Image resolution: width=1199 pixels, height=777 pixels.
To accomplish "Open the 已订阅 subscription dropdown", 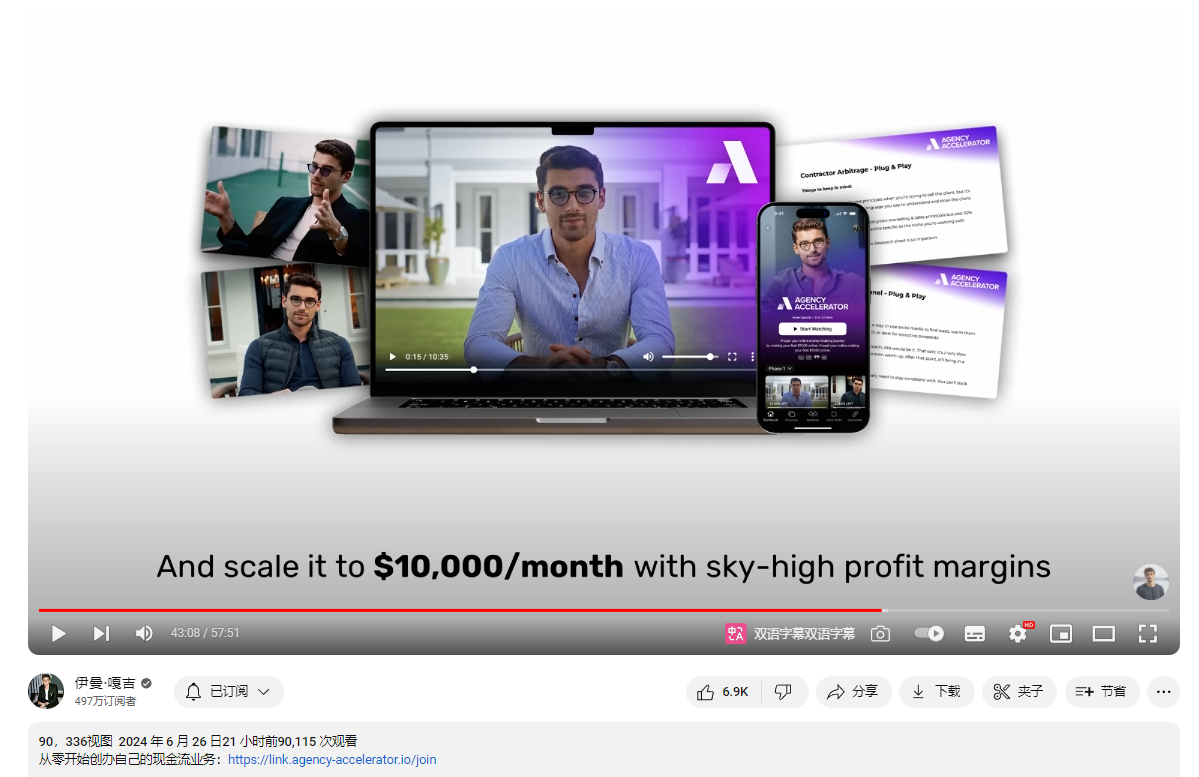I will (228, 691).
